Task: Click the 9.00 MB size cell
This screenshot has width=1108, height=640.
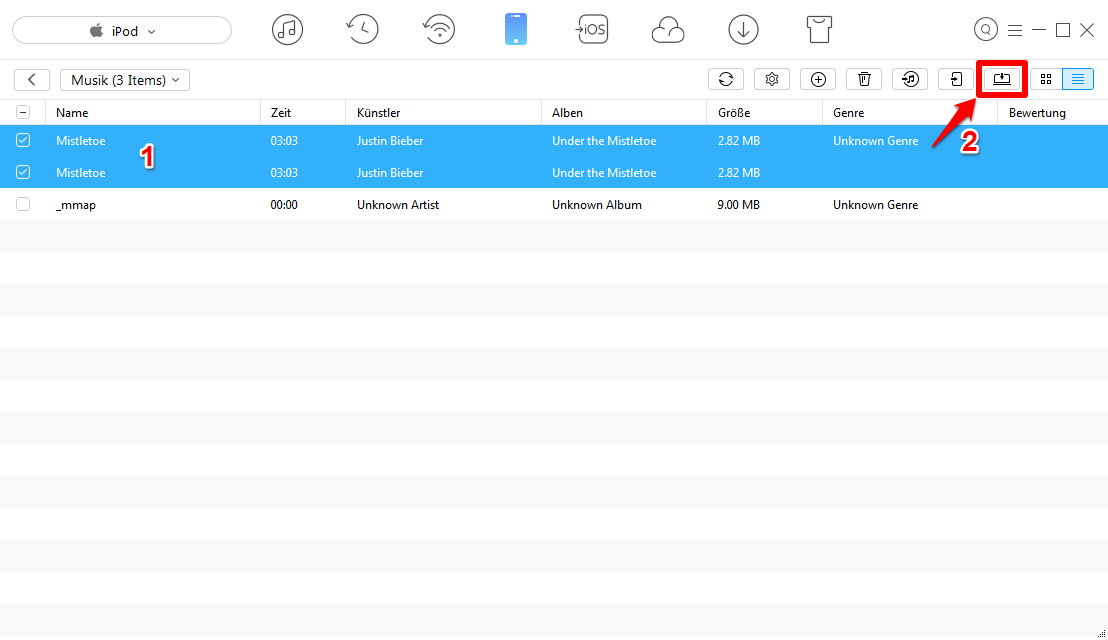Action: pos(738,205)
